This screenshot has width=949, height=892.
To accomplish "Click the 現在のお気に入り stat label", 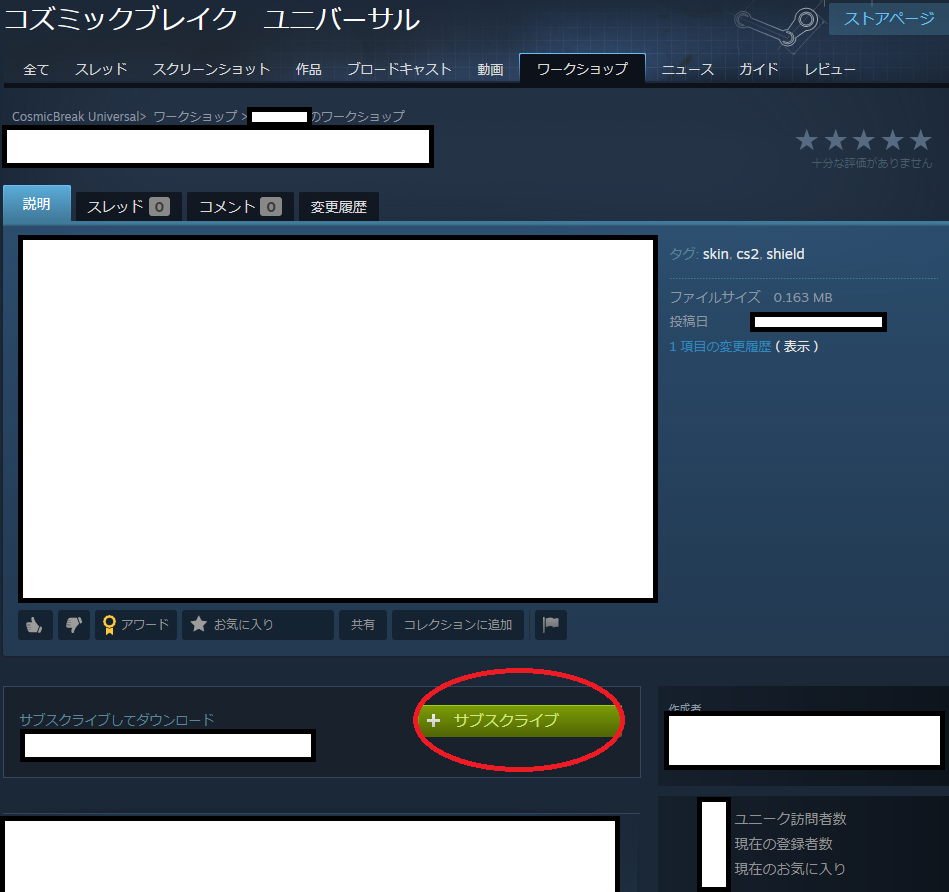I will click(x=790, y=868).
